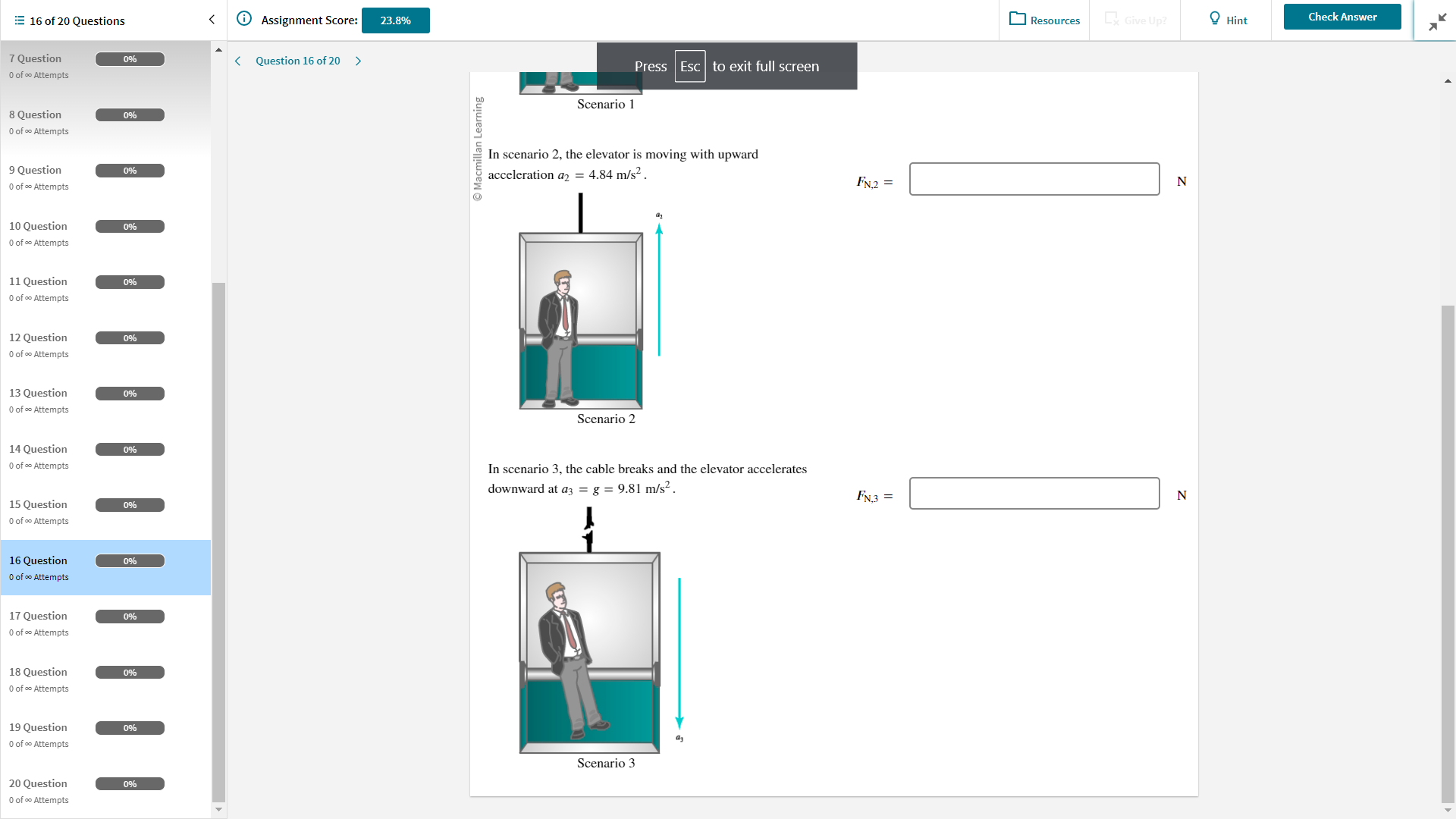Collapse the question sidebar with the chevron
The width and height of the screenshot is (1456, 819).
(212, 20)
